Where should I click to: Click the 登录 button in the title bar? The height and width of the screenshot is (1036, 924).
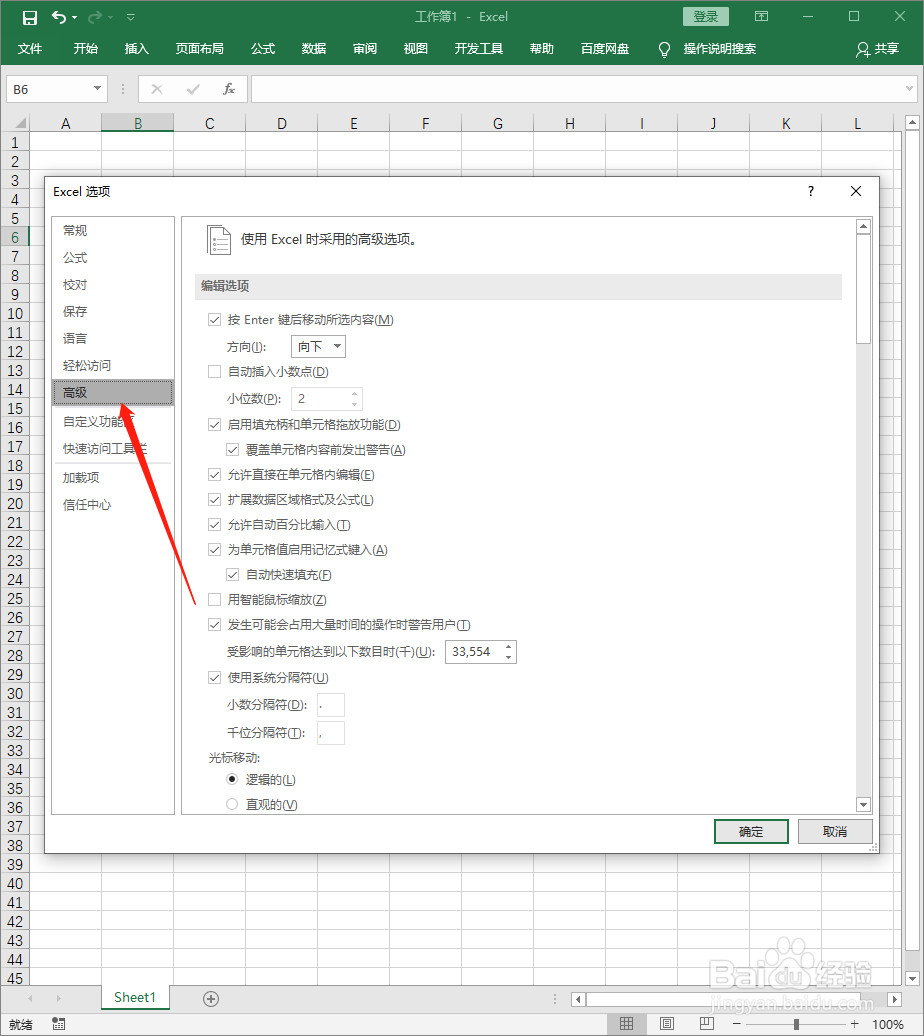coord(705,16)
